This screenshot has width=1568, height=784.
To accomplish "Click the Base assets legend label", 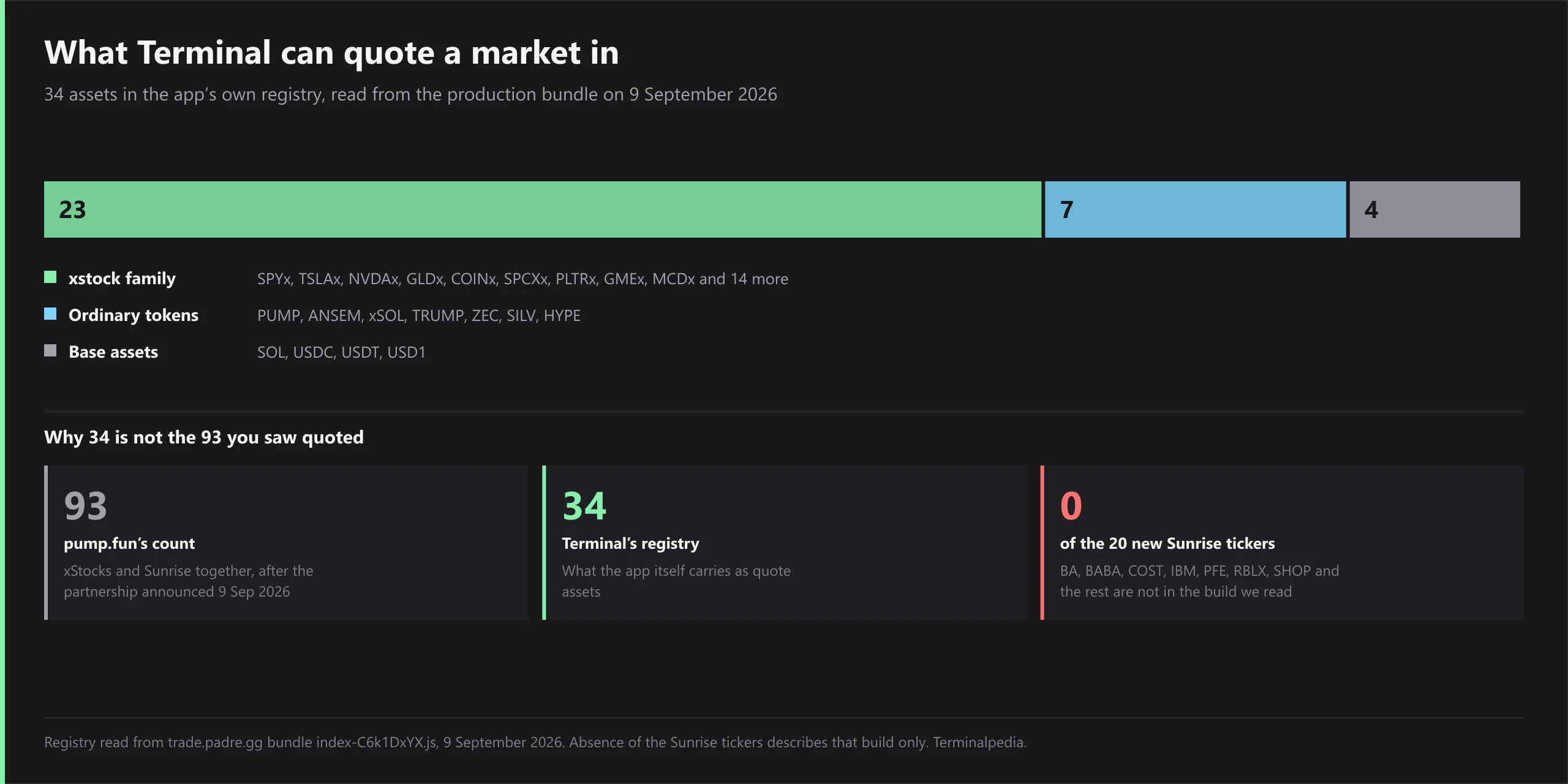I will (x=113, y=352).
